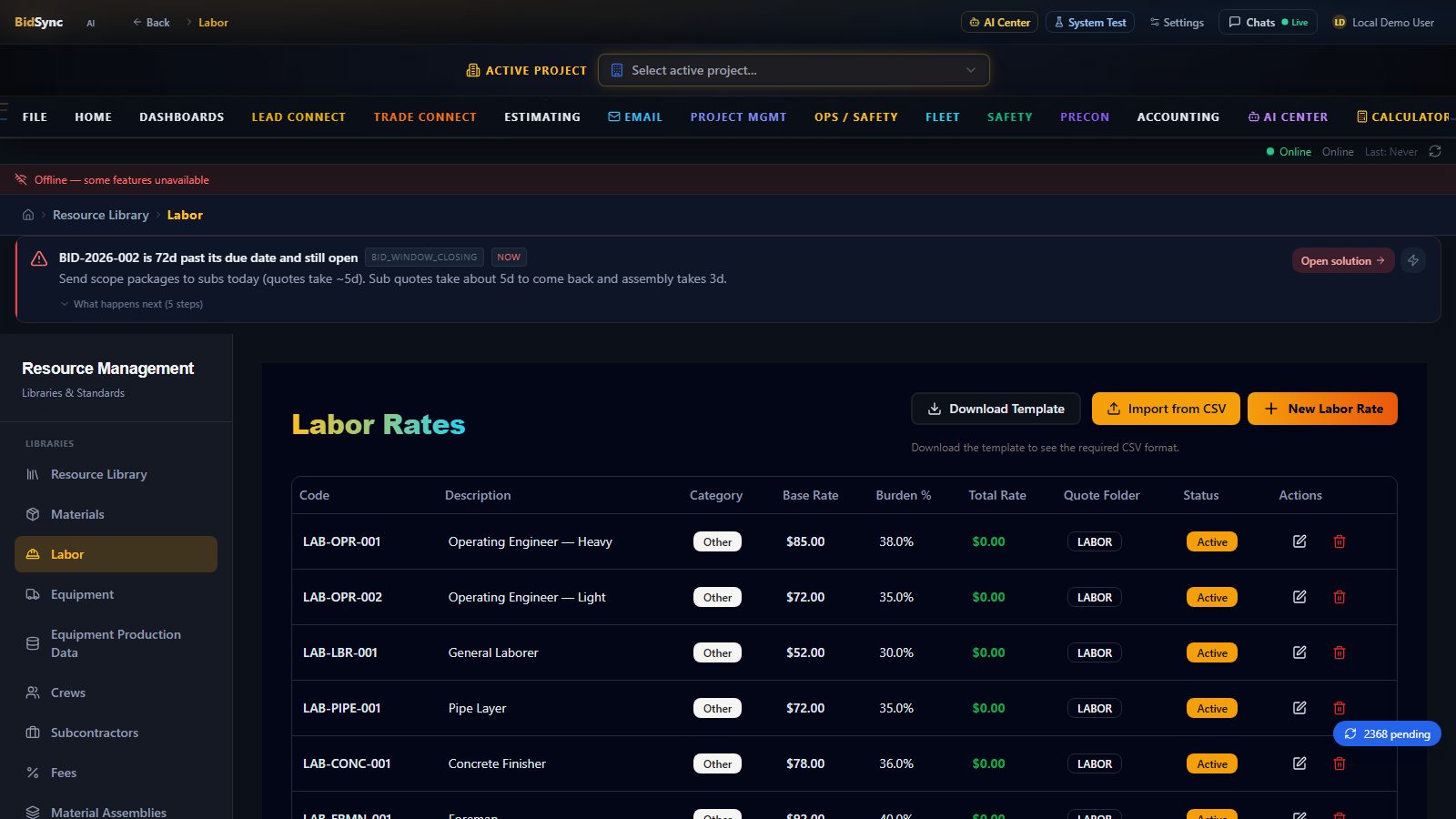Viewport: 1456px width, 819px height.
Task: Open the EMAIL menu item
Action: [635, 116]
